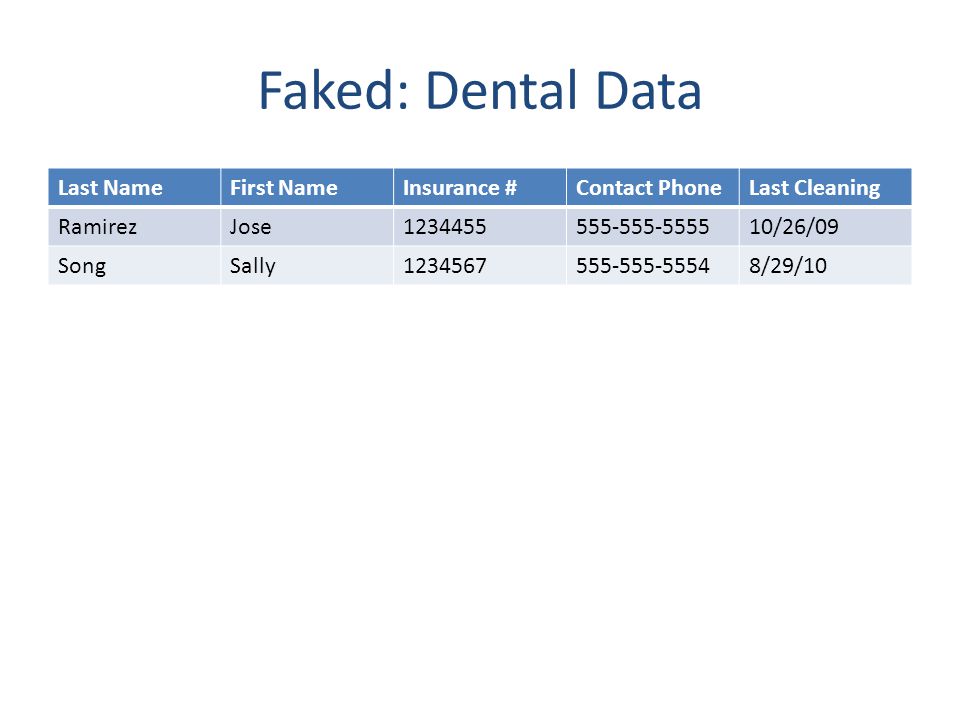Select the 'Contact Phone' column header
This screenshot has width=960, height=720.
click(x=653, y=187)
